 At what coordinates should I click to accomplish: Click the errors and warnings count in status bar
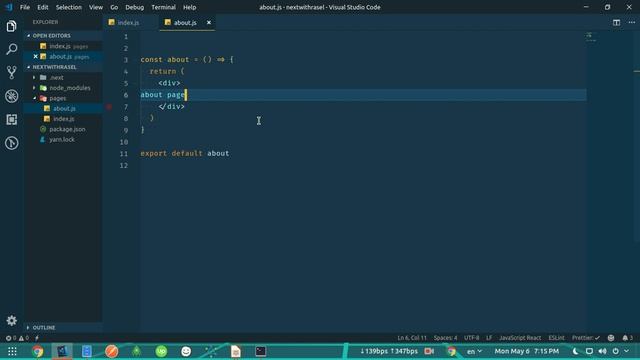pos(17,338)
